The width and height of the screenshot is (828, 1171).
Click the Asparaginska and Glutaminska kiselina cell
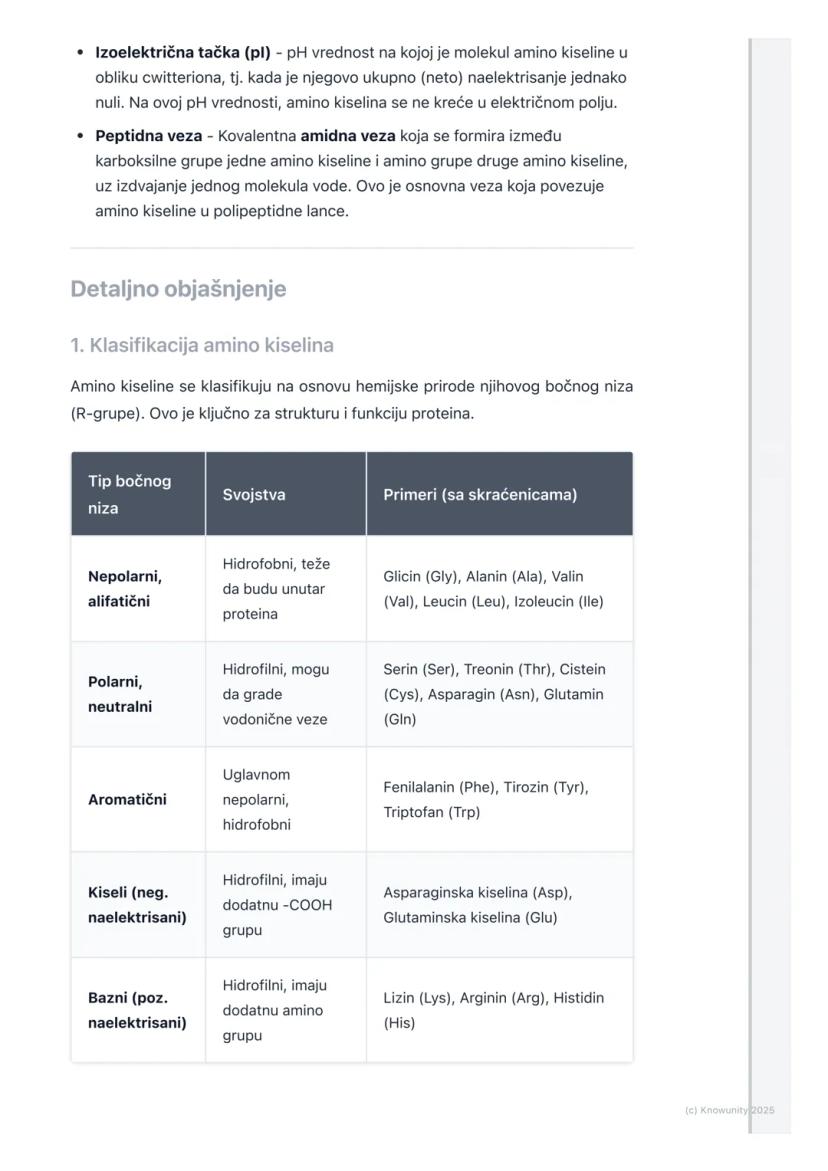477,904
